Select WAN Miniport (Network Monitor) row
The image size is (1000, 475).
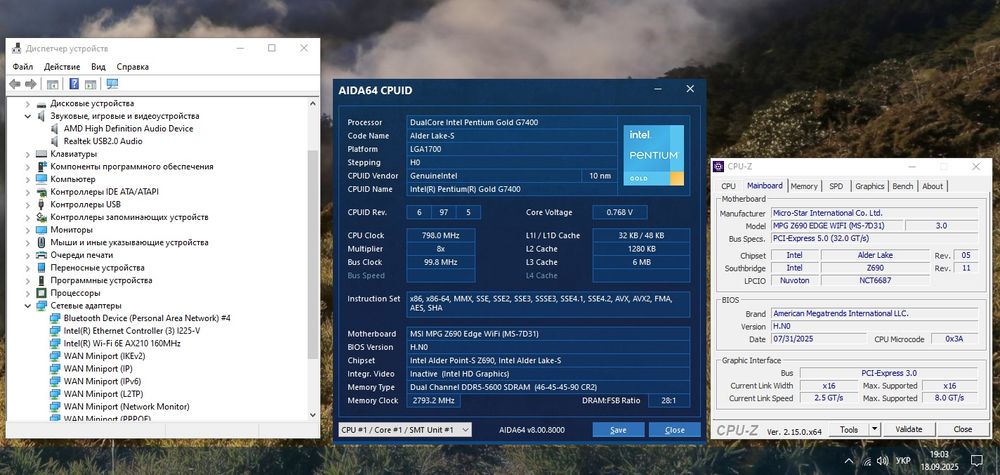126,407
